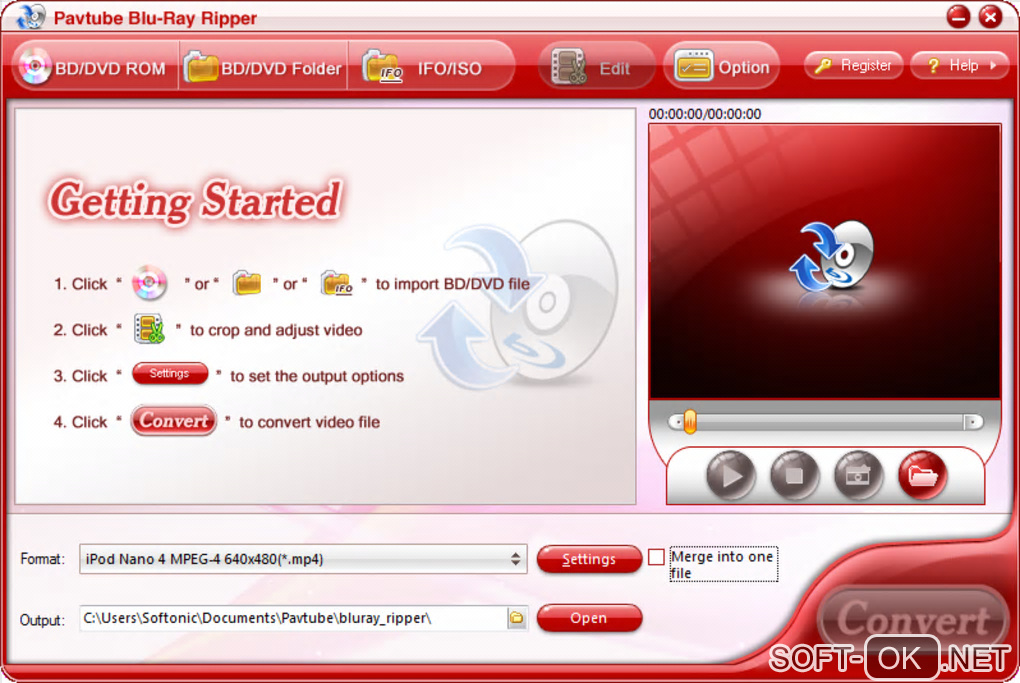Start conversion with large Convert button
Viewport: 1020px width, 683px height.
point(913,619)
